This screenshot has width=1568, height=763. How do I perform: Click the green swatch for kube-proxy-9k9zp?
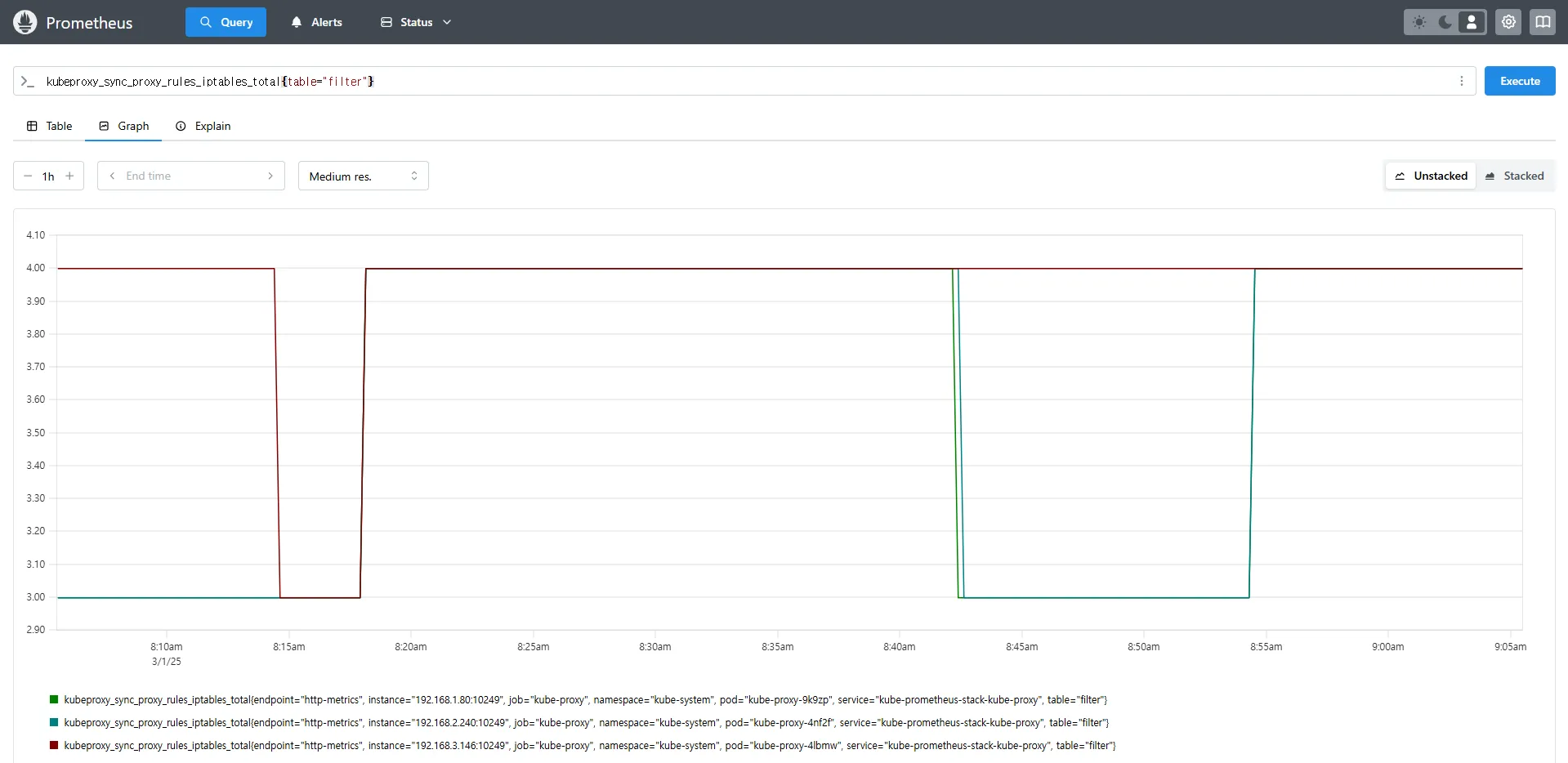(54, 699)
